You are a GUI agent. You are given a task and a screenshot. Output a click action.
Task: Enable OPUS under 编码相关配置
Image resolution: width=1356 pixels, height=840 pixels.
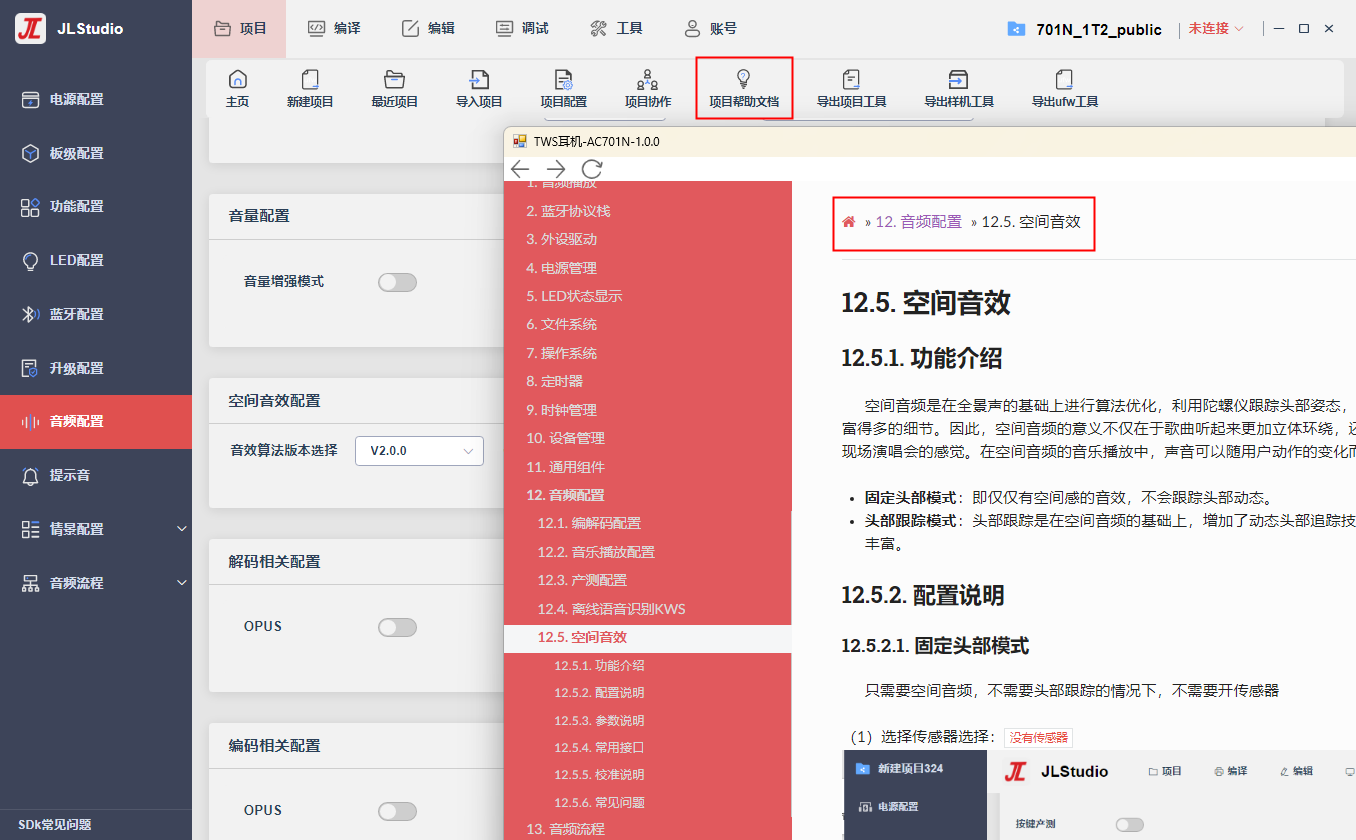[397, 811]
